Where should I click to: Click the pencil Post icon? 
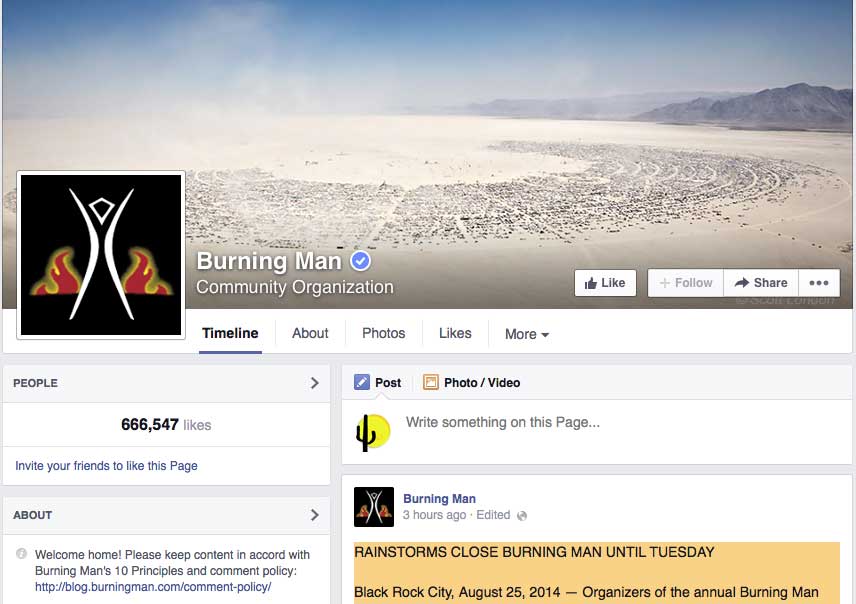(361, 382)
